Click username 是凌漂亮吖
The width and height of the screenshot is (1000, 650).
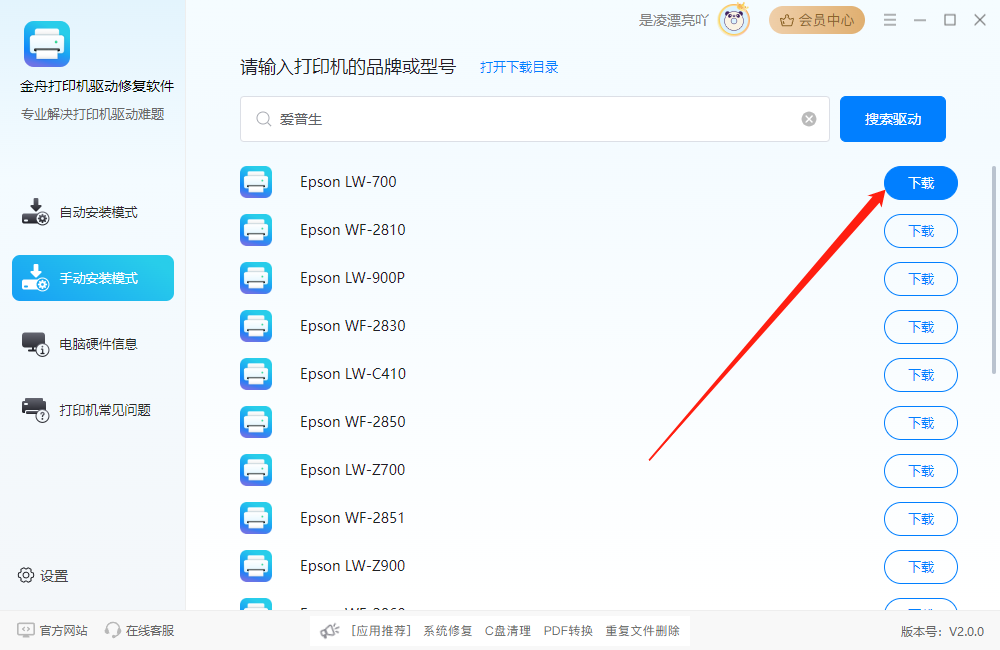point(673,20)
